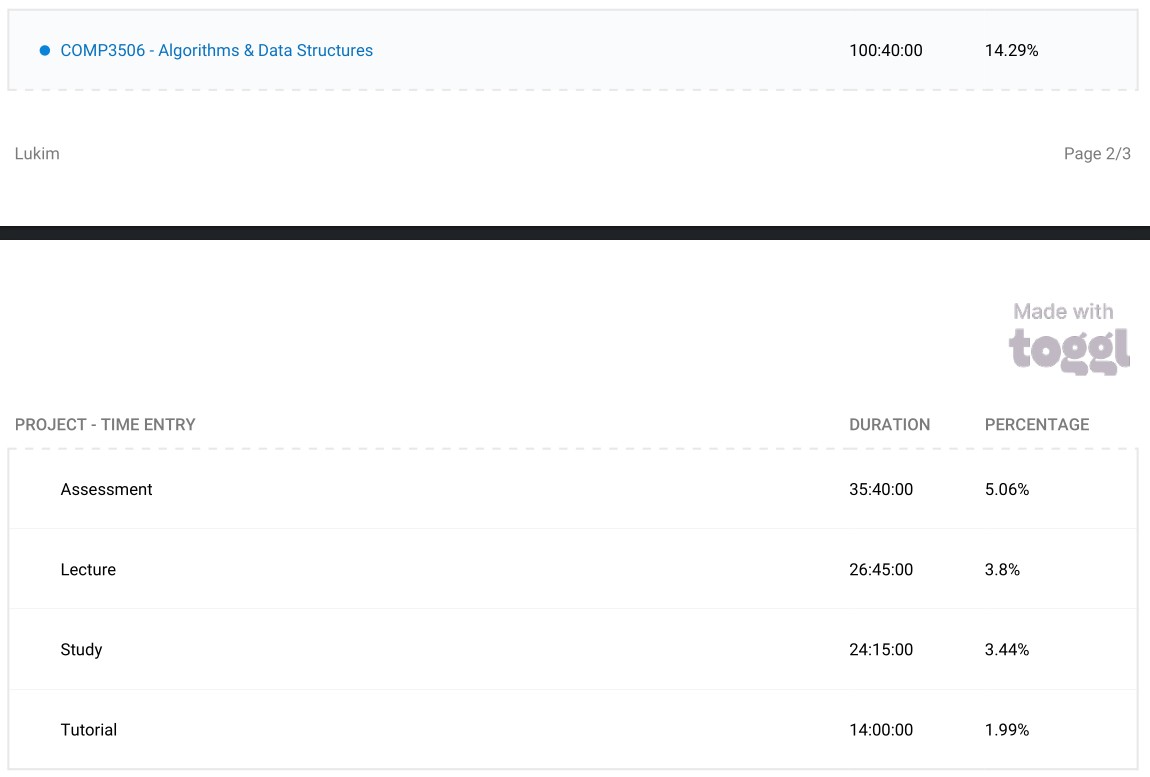Click the 26:45:00 Lecture duration
The image size is (1150, 777).
[880, 570]
